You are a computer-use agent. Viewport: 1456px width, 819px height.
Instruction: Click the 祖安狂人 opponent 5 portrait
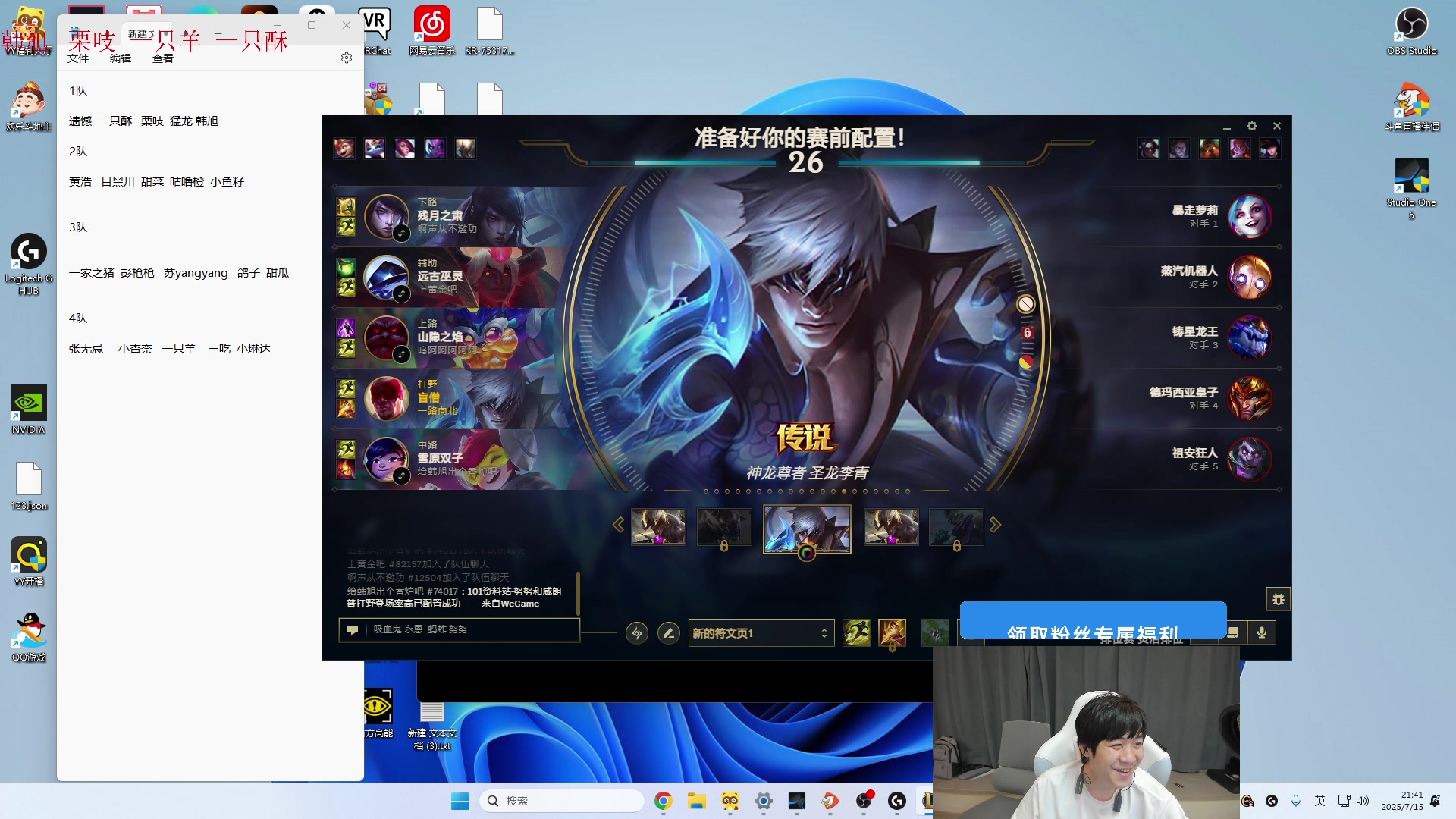pos(1249,460)
